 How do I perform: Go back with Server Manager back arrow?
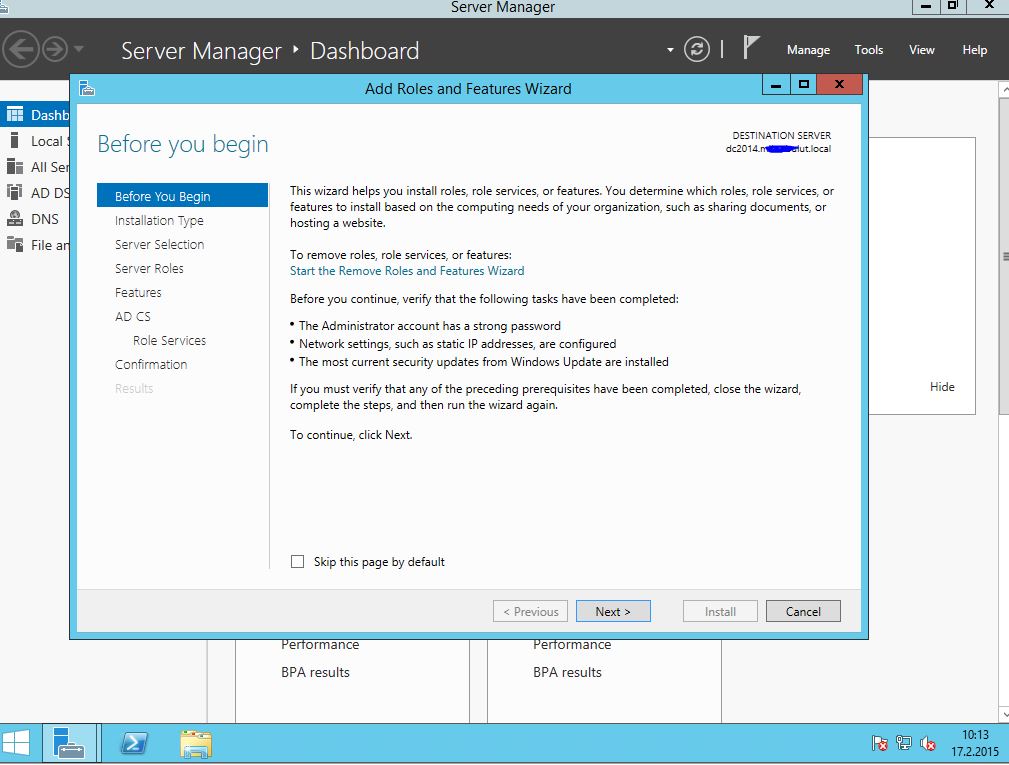[21, 49]
